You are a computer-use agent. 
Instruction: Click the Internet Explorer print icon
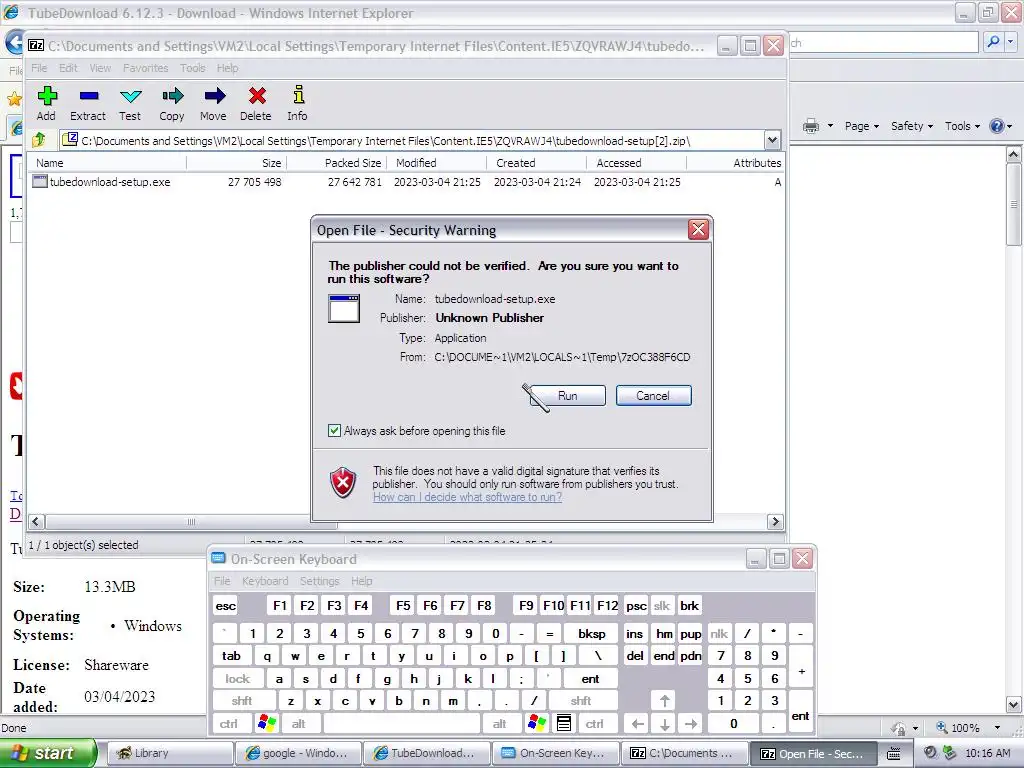click(x=810, y=125)
